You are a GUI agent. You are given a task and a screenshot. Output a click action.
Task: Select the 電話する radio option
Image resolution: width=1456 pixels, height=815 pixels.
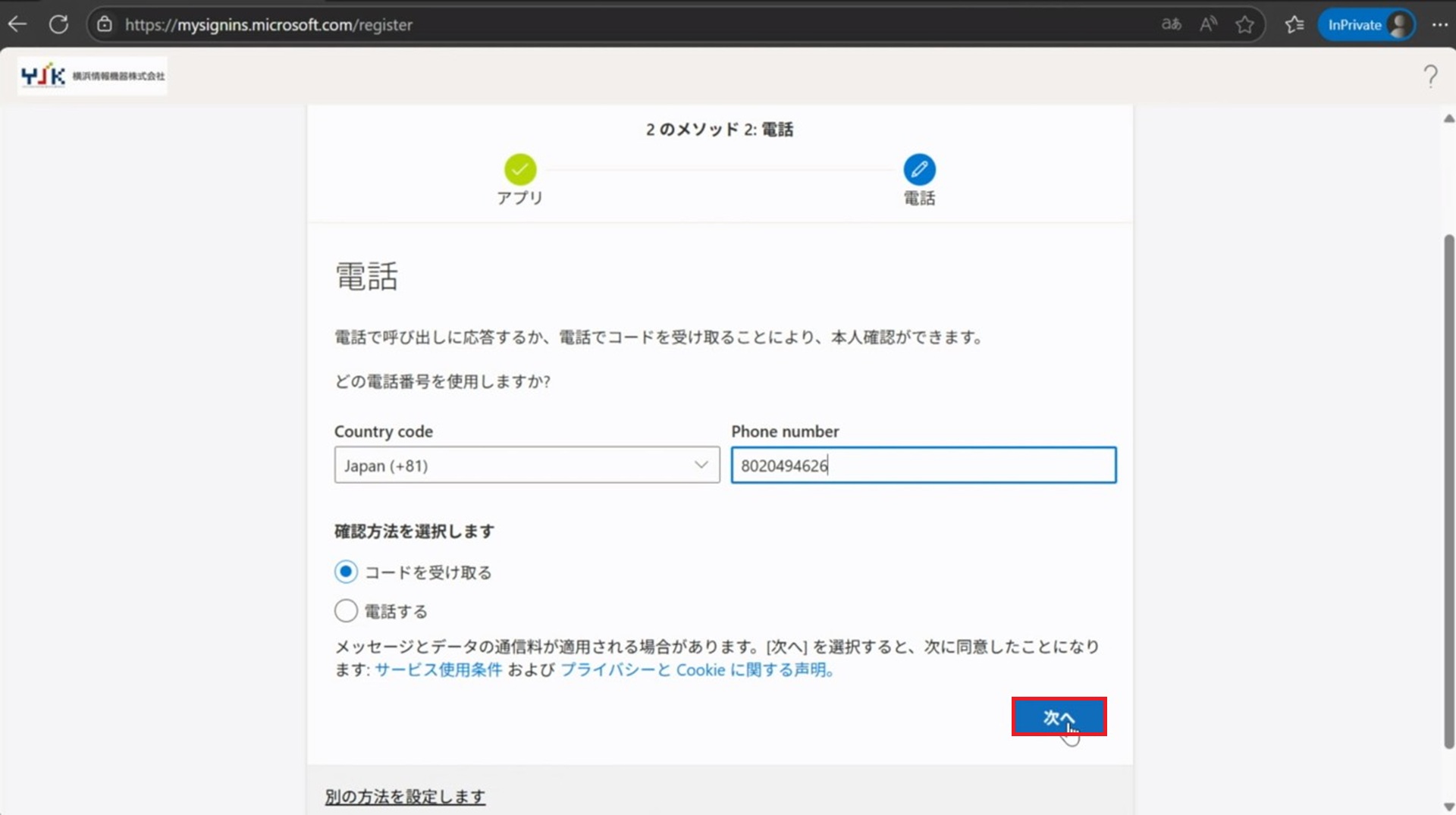346,611
